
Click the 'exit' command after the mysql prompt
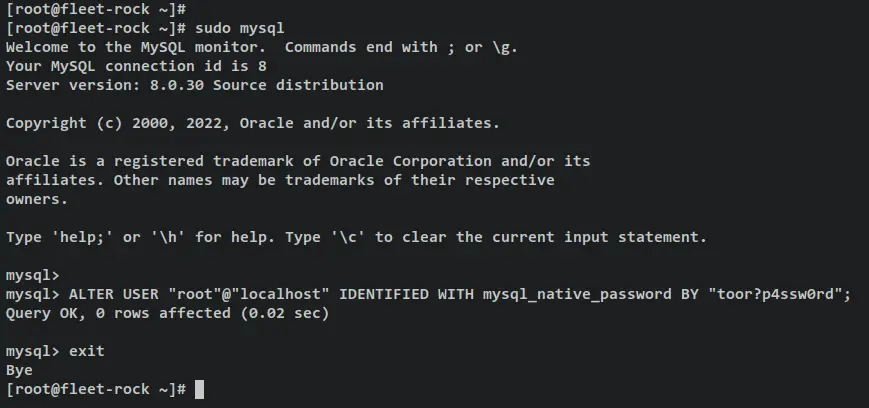(86, 351)
